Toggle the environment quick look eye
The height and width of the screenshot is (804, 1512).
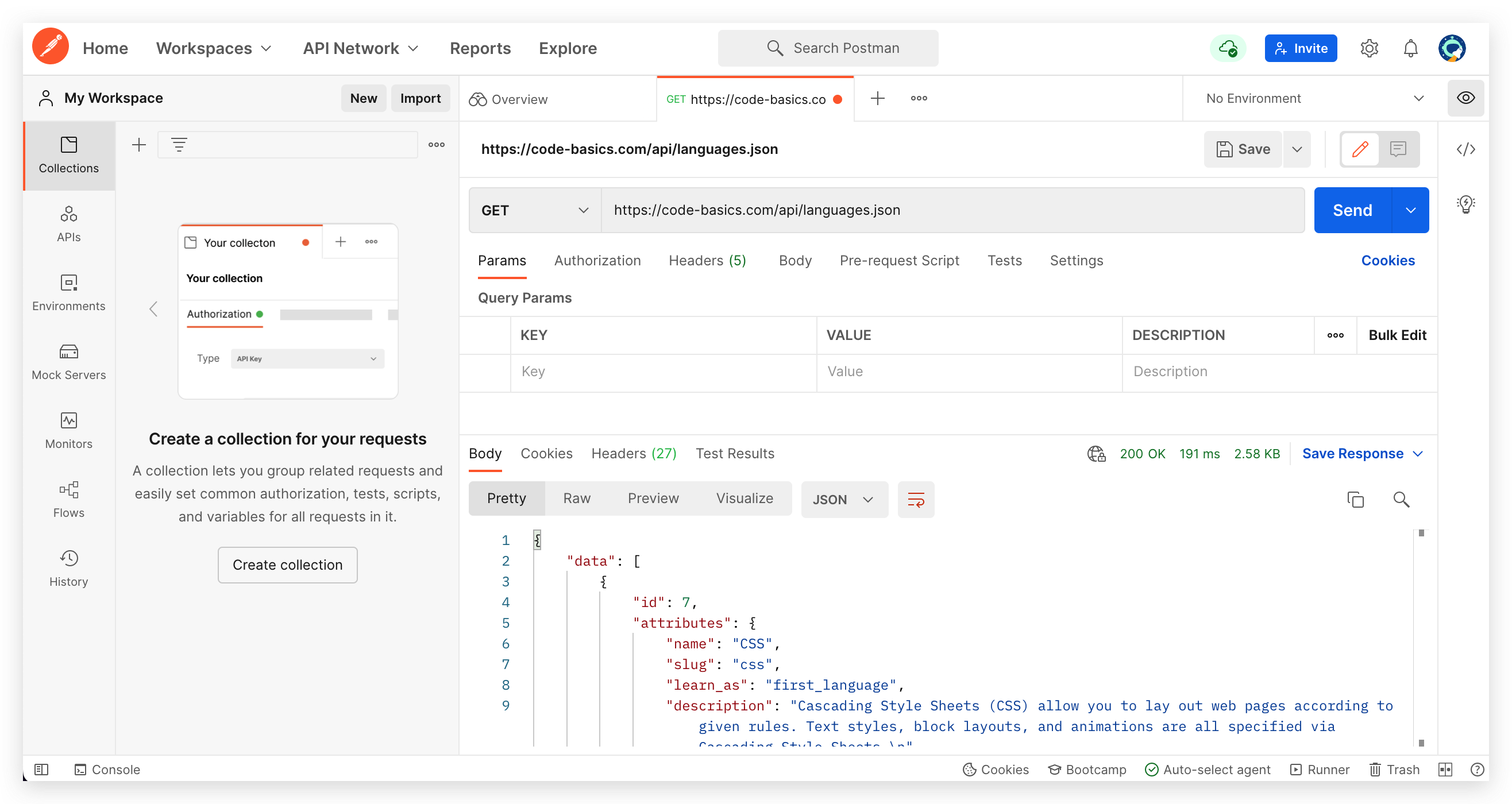tap(1465, 98)
